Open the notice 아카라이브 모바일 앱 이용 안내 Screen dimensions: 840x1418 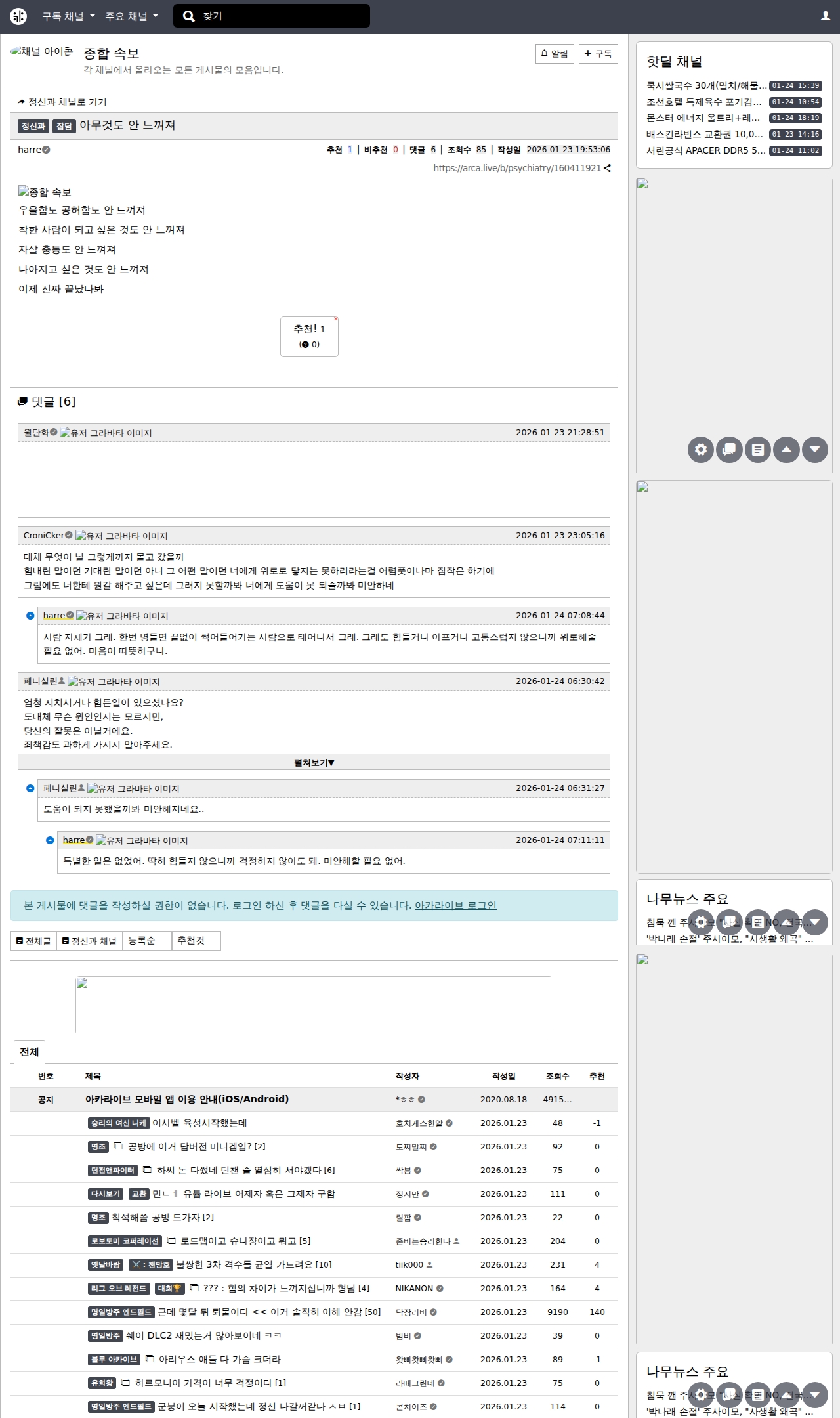(187, 1100)
